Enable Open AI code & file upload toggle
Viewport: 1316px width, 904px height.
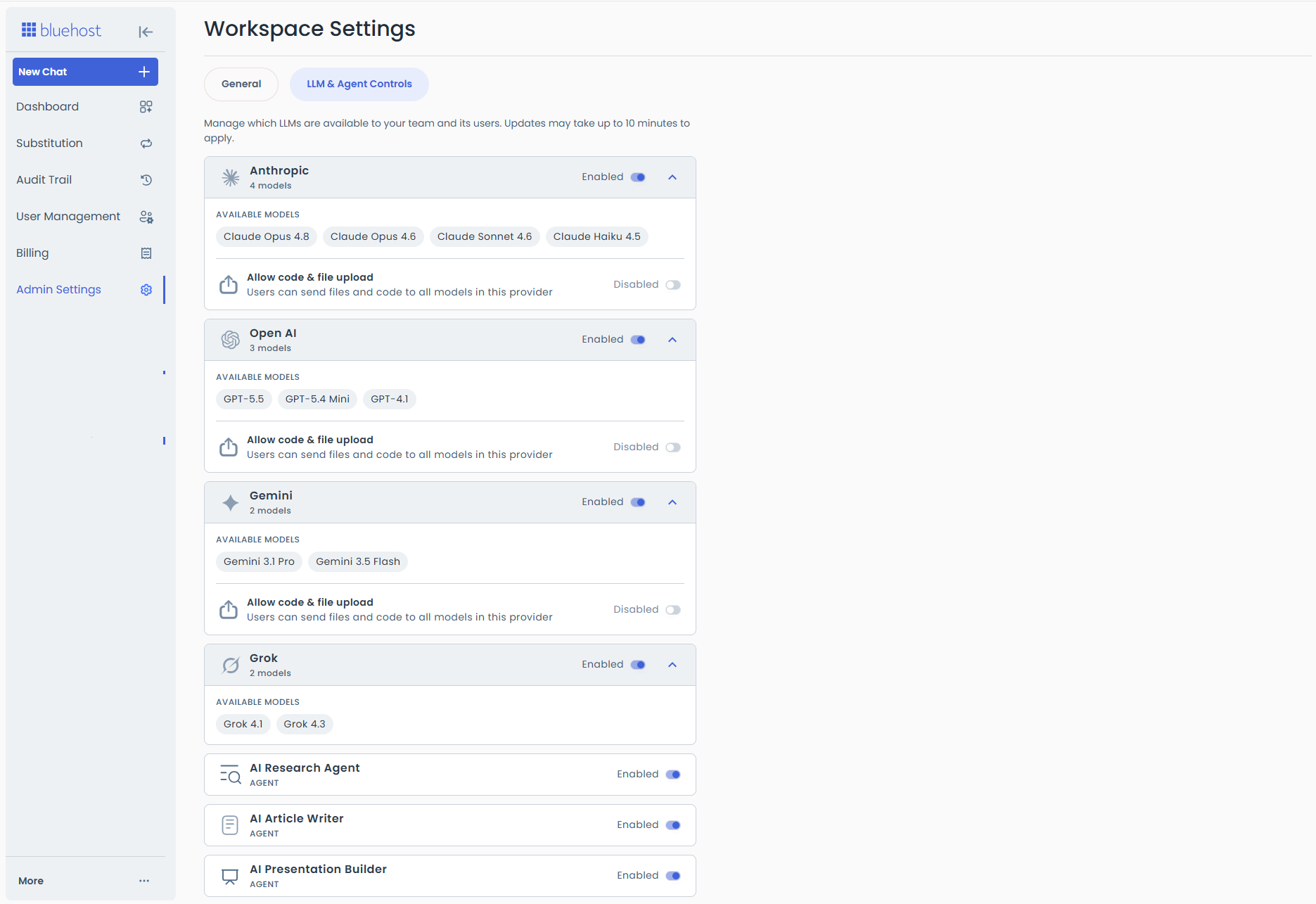673,447
